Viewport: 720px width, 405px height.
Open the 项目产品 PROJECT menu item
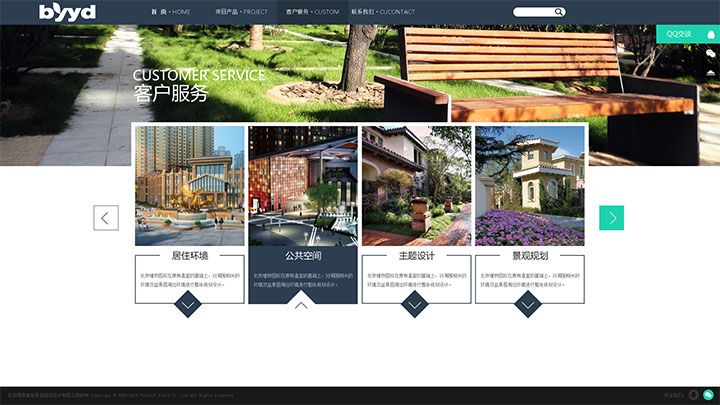[241, 12]
